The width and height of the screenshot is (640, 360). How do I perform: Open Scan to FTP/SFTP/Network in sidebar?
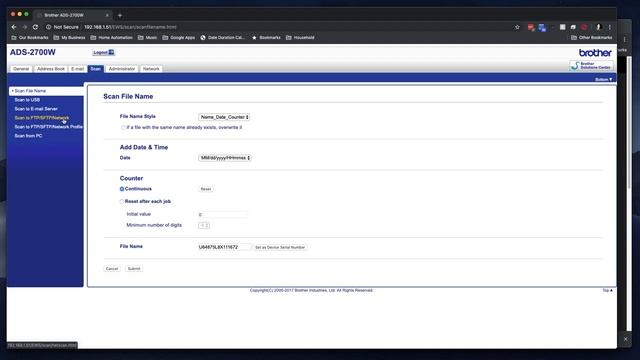pyautogui.click(x=42, y=118)
